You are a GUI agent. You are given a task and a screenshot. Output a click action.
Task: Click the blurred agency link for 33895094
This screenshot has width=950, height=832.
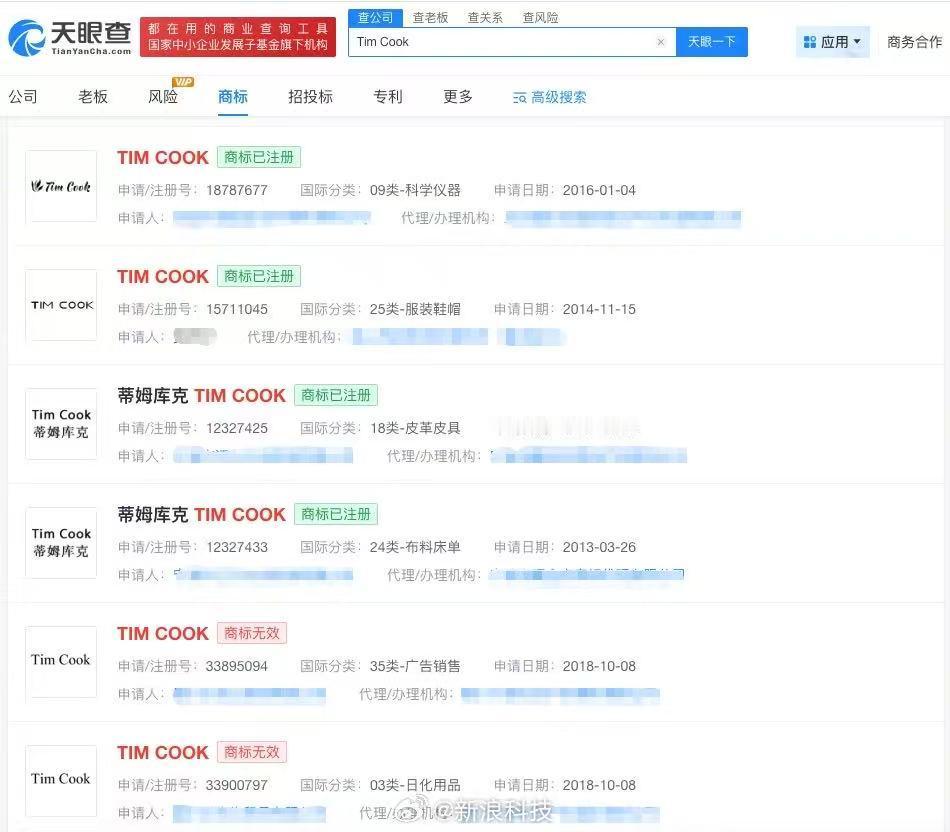pyautogui.click(x=560, y=694)
